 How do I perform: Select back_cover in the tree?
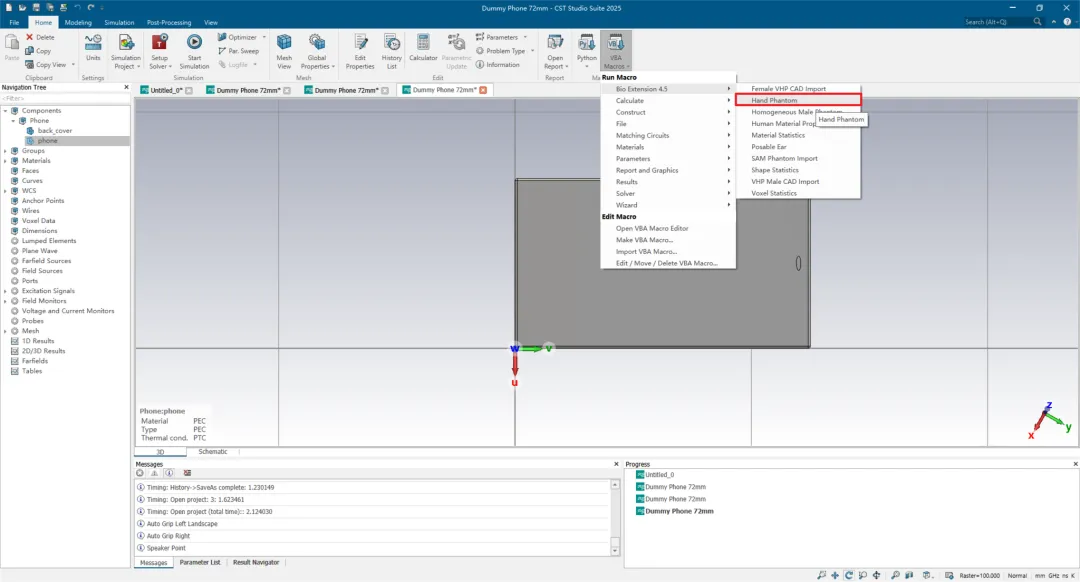(x=54, y=131)
